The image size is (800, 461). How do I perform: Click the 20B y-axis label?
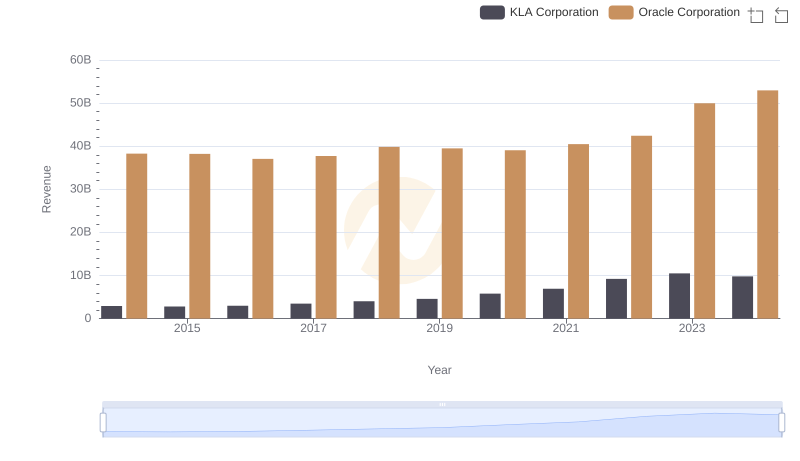coord(81,232)
